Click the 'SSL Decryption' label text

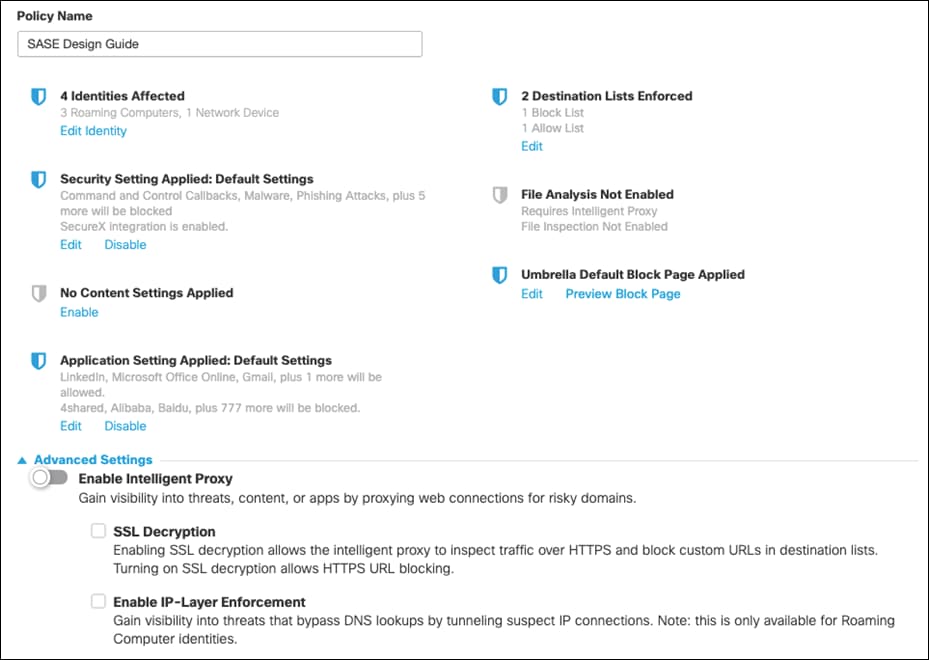[164, 531]
